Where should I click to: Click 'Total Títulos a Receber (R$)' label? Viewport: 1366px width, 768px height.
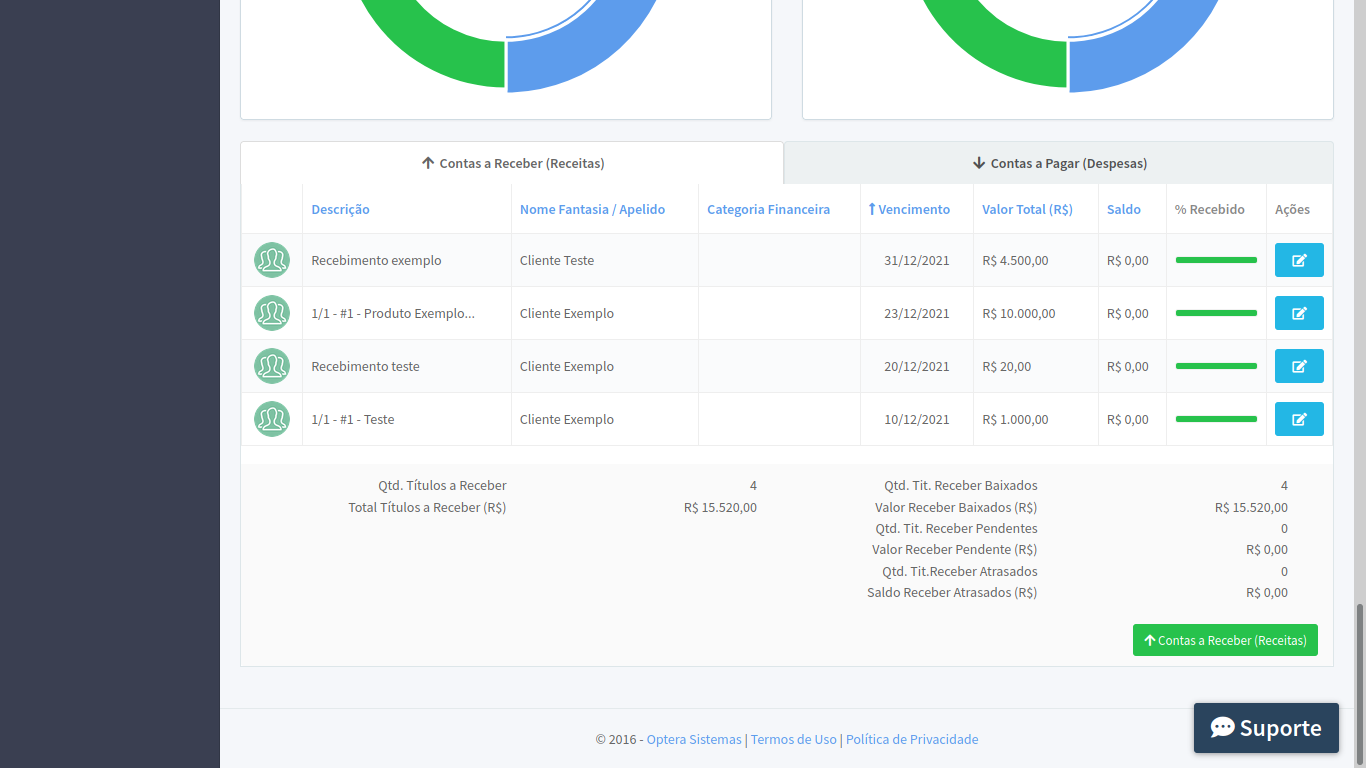click(x=427, y=507)
